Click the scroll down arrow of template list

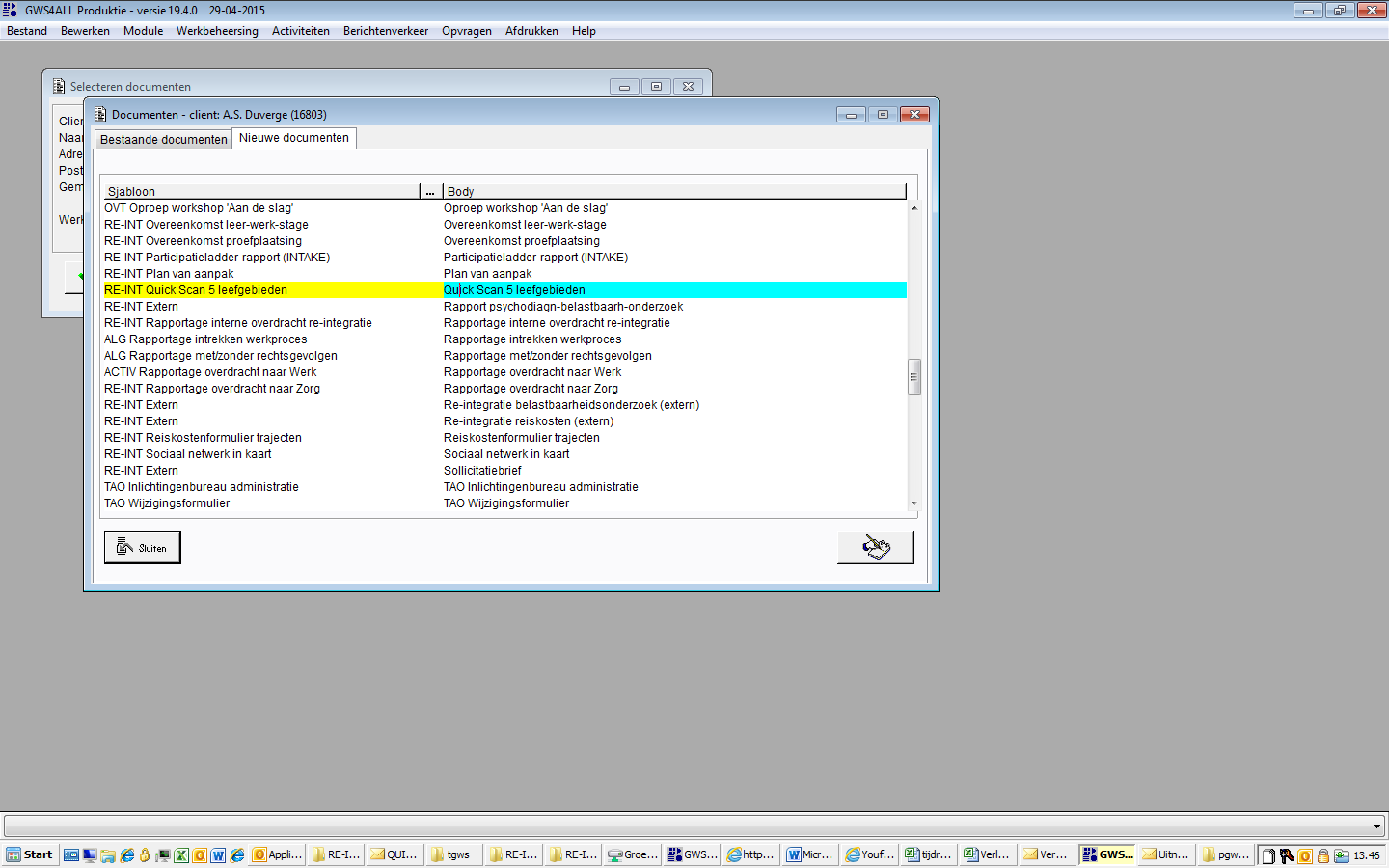(914, 503)
